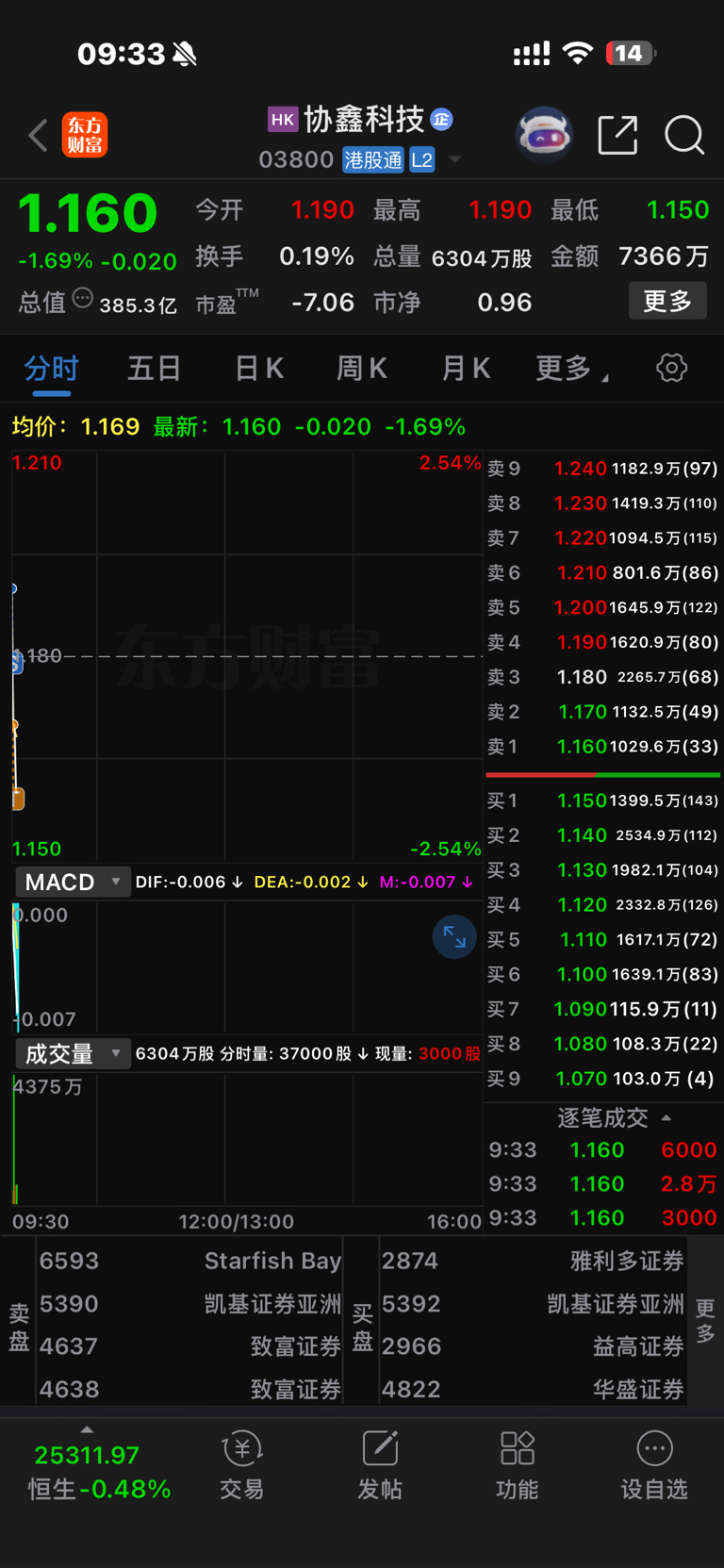Open 交易 trade icon in bottom bar
Viewport: 724px width, 1568px height.
pos(242,1466)
